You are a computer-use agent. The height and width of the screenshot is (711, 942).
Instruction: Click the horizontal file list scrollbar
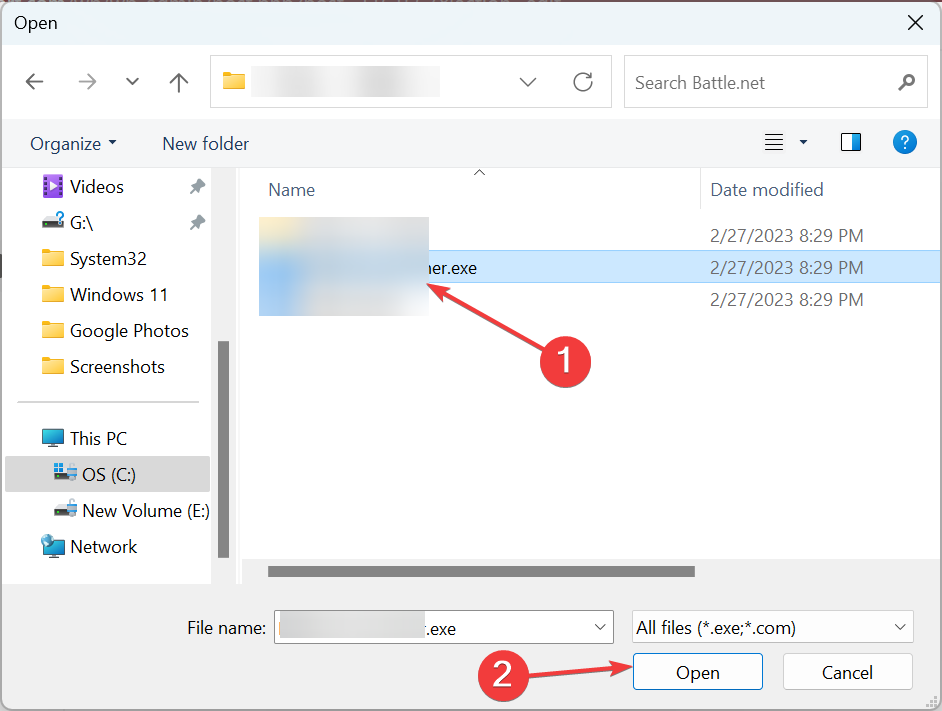coord(481,571)
